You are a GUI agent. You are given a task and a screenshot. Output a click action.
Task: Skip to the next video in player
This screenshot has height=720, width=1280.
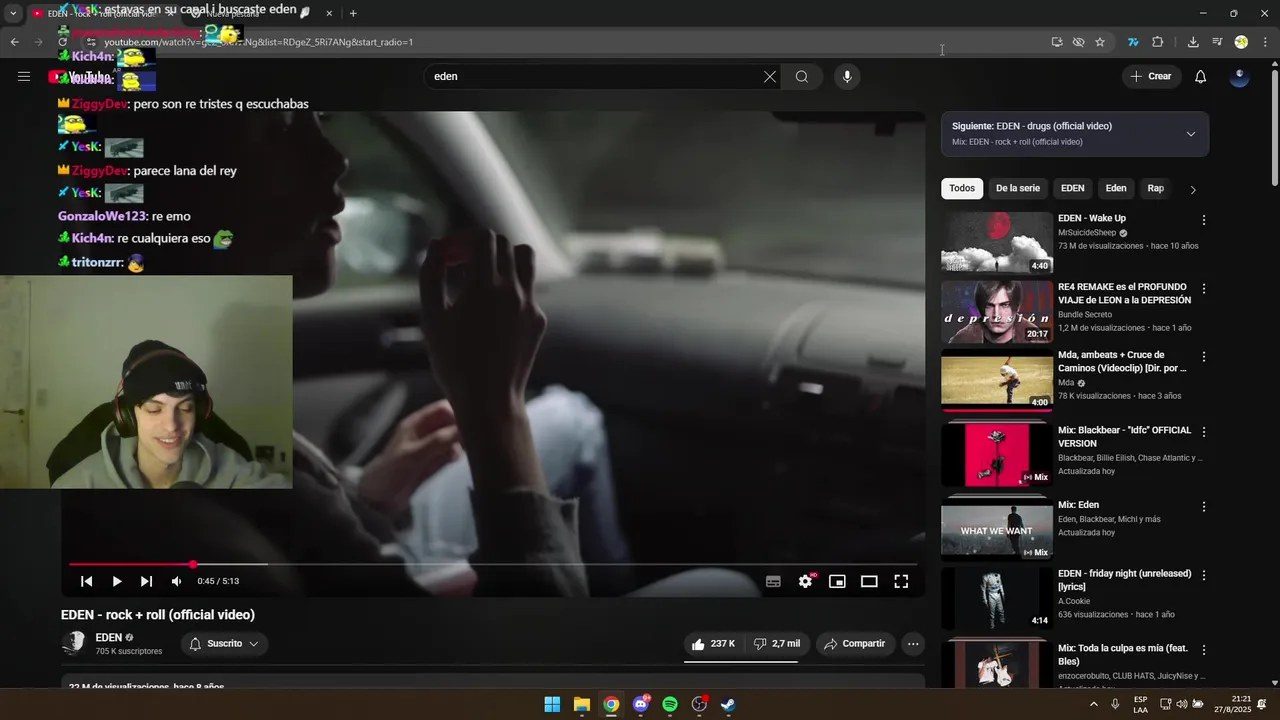[147, 581]
